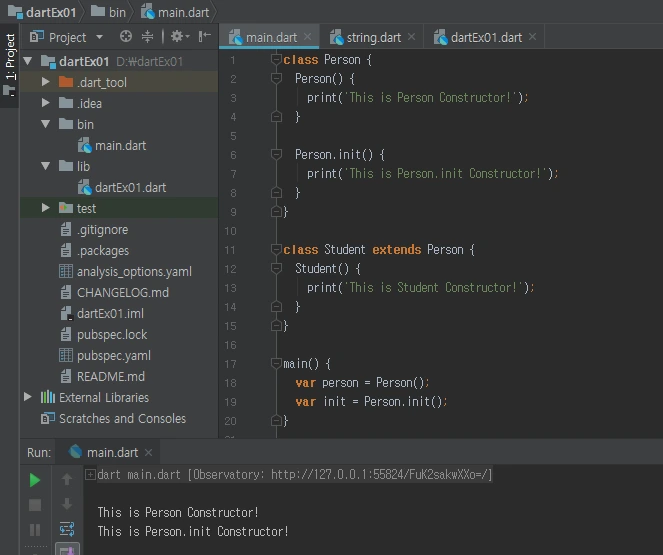Toggle soft-wrap in Run console

pos(67,528)
